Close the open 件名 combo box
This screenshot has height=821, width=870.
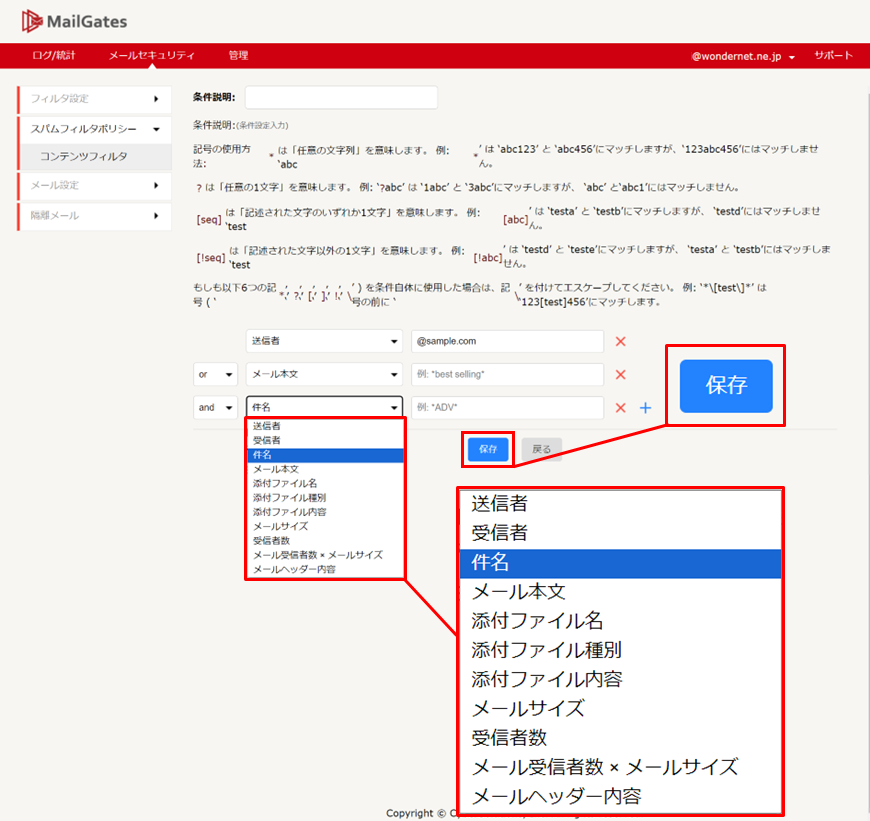tap(324, 407)
